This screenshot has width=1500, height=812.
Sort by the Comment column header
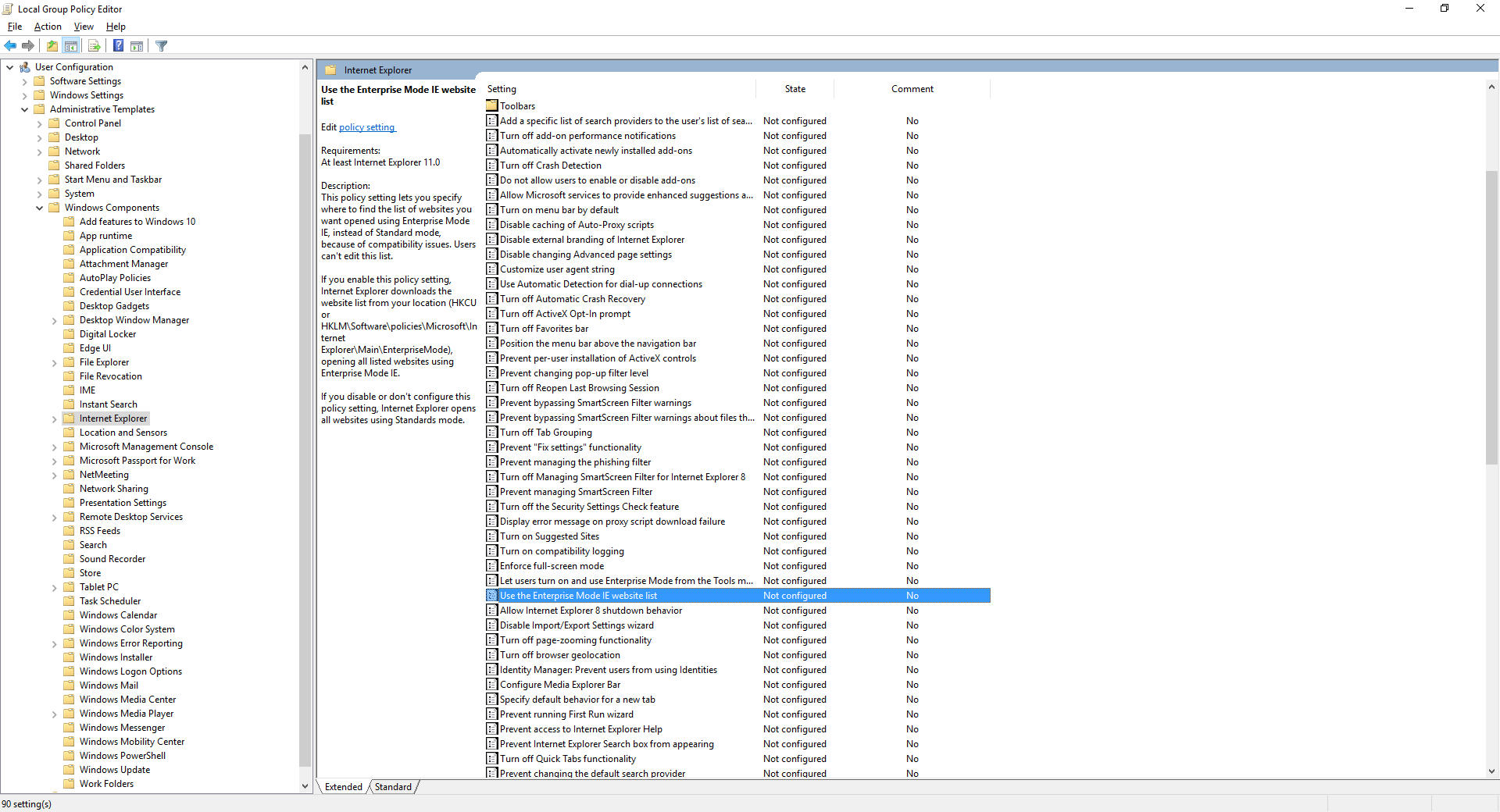pyautogui.click(x=912, y=89)
